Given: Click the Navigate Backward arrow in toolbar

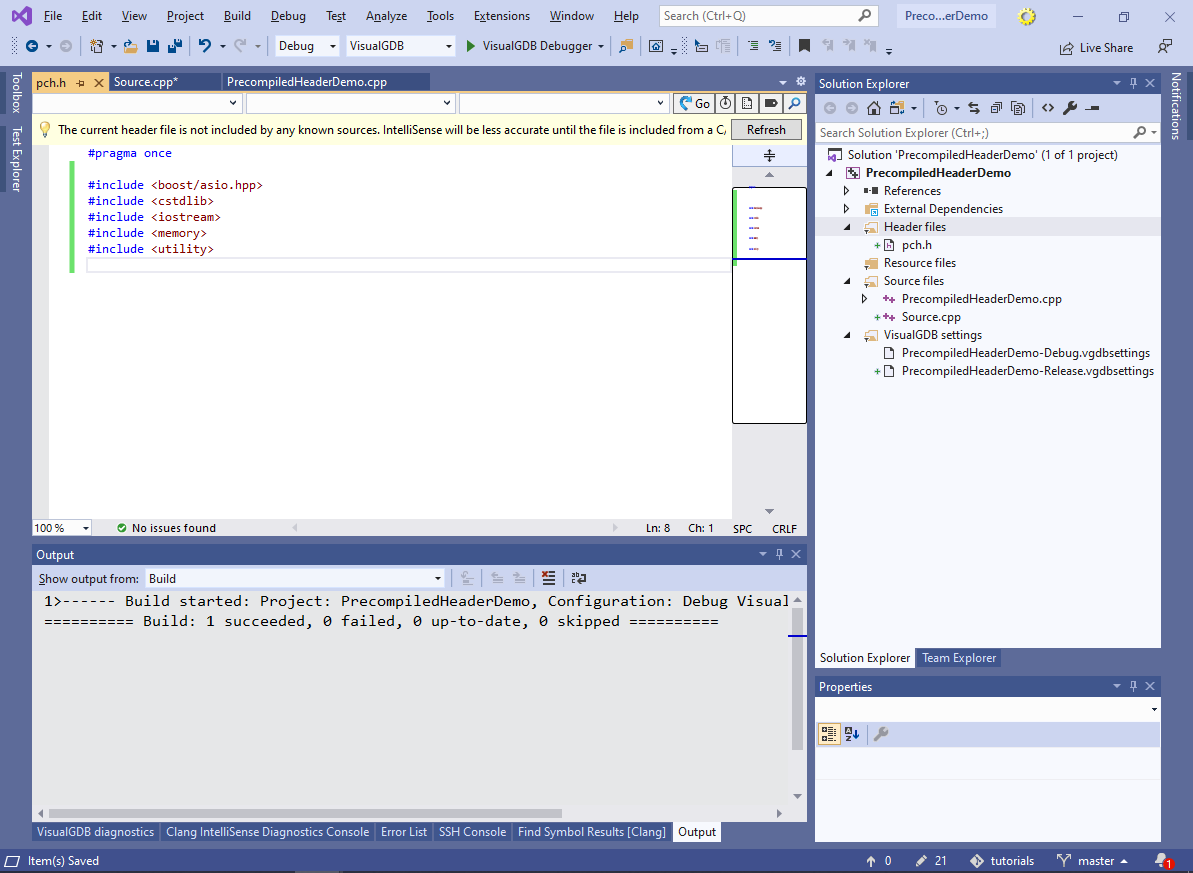Looking at the screenshot, I should point(32,46).
